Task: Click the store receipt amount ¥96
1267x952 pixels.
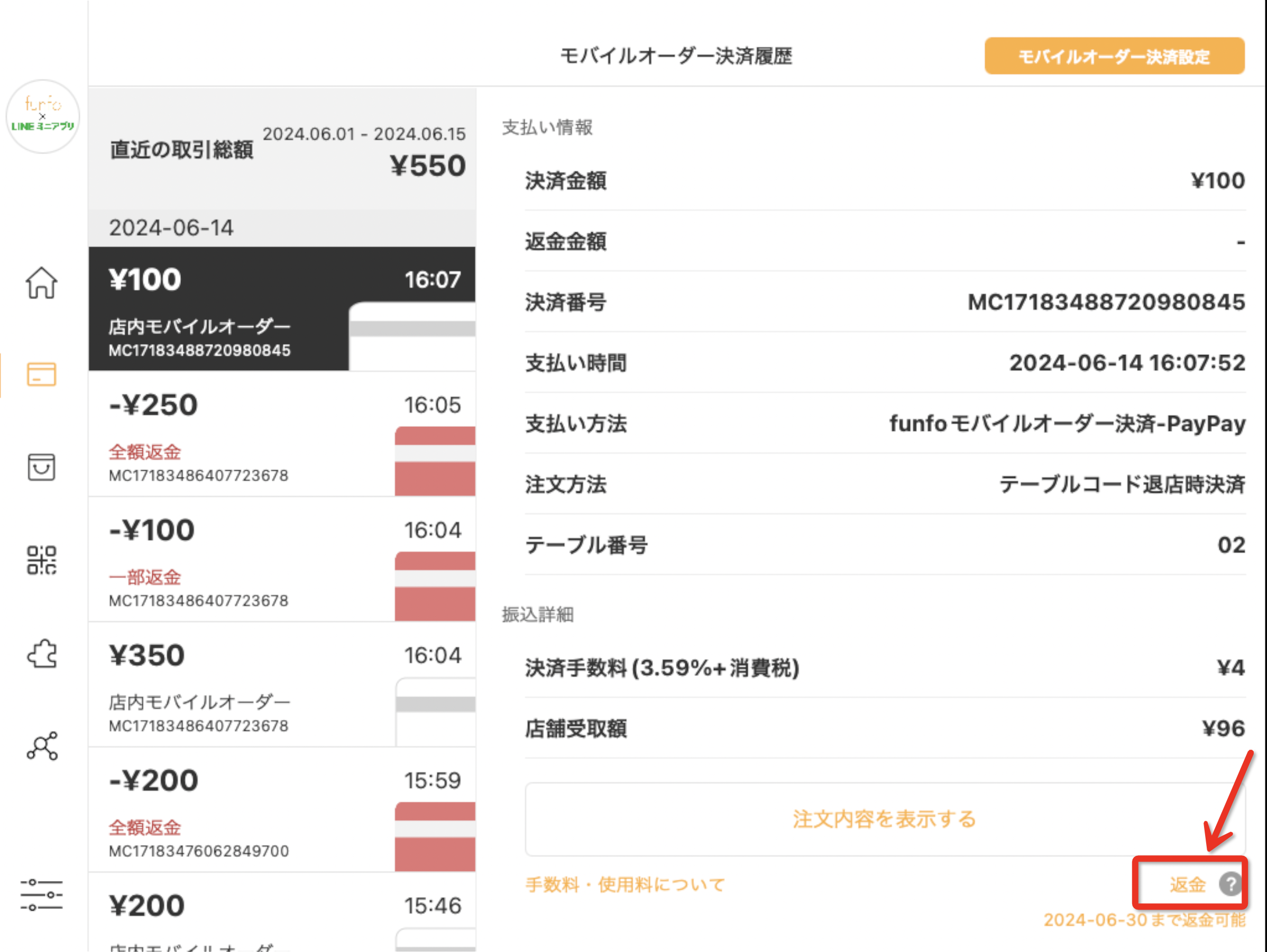Action: [1224, 728]
